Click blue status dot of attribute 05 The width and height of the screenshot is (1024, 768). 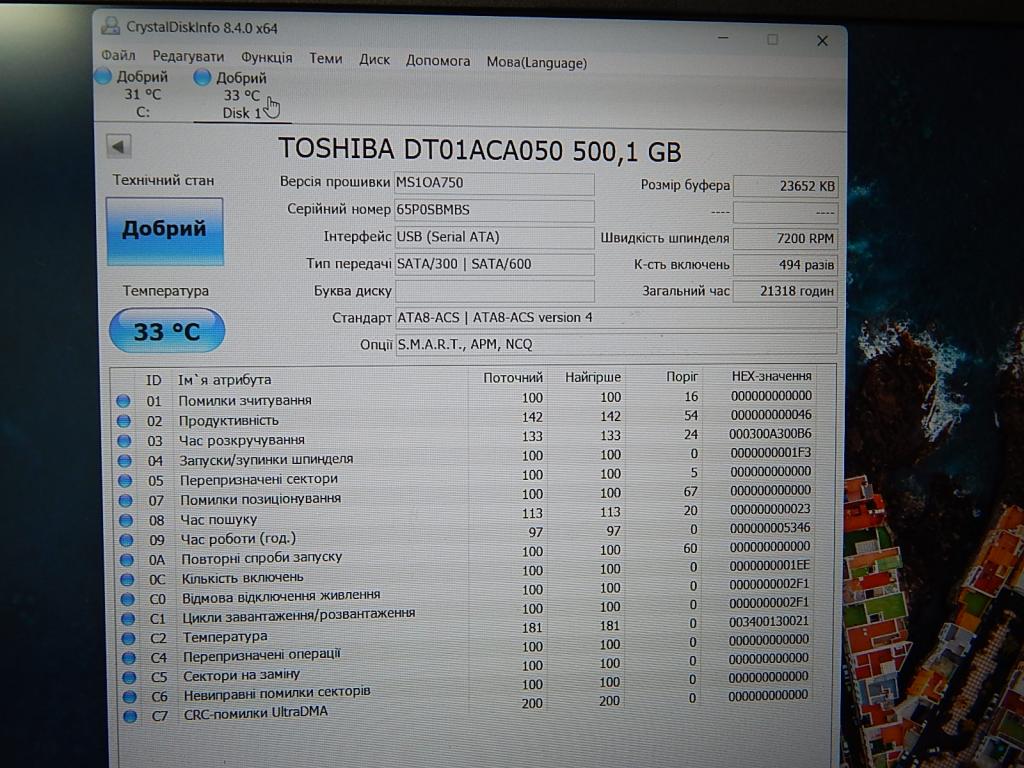(125, 480)
